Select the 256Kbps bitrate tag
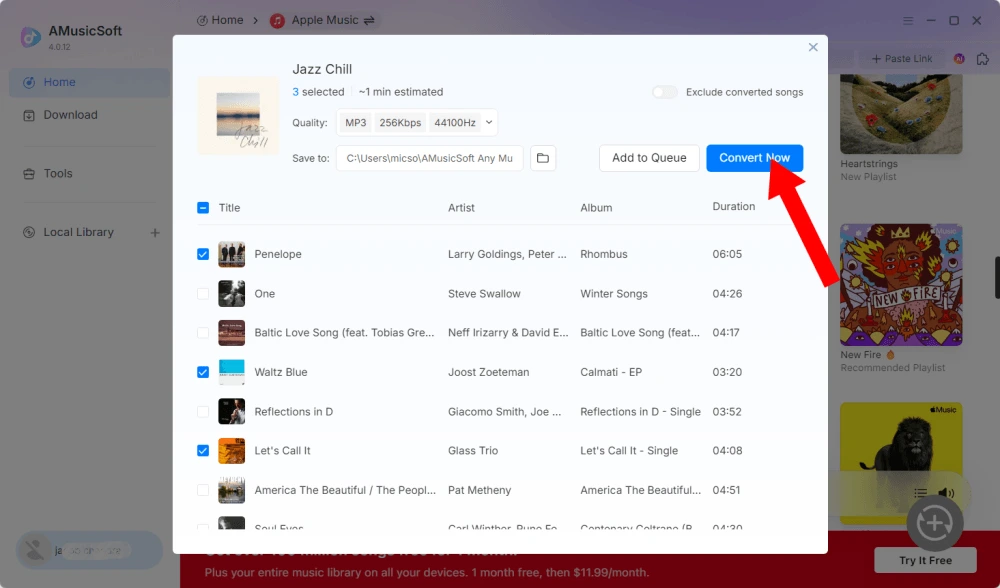Screen dimensions: 1000x588 click(400, 122)
